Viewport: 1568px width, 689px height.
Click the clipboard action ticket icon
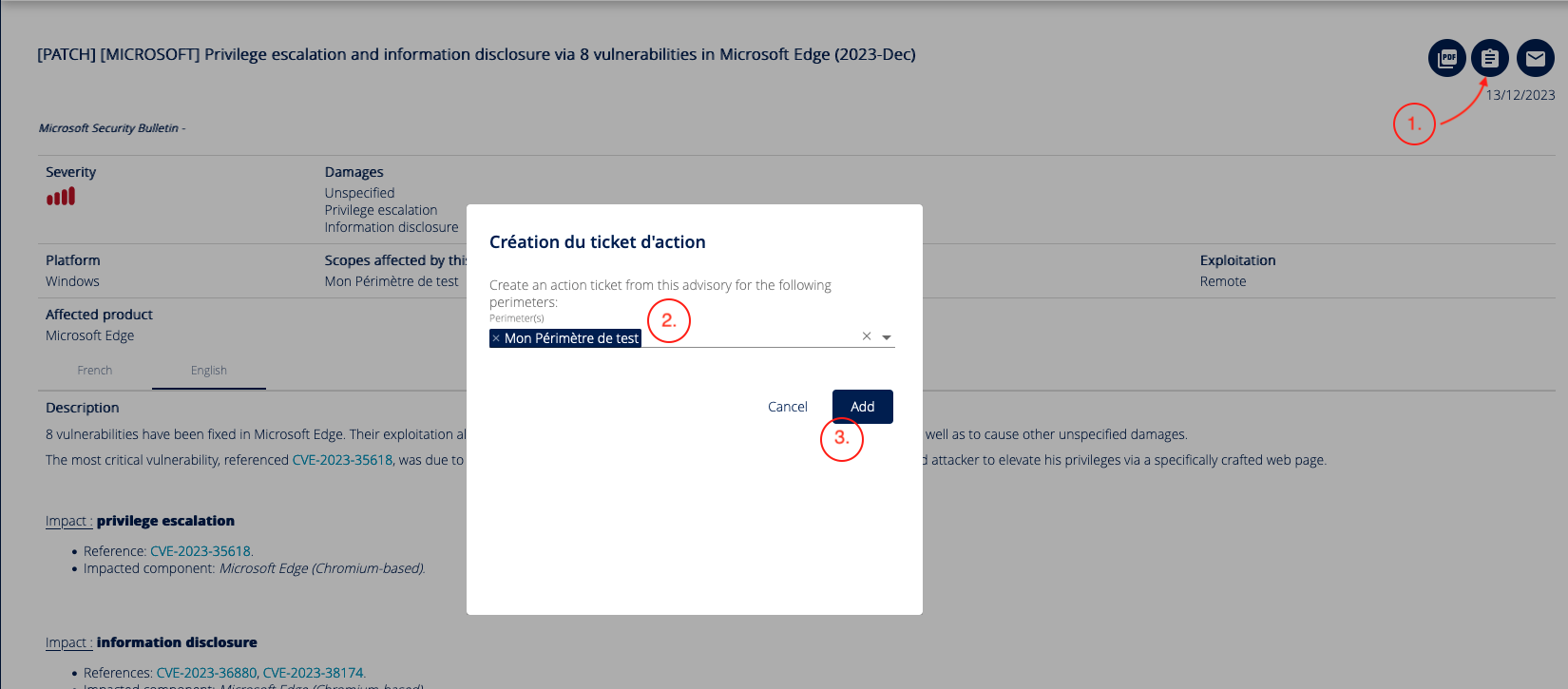(1489, 58)
